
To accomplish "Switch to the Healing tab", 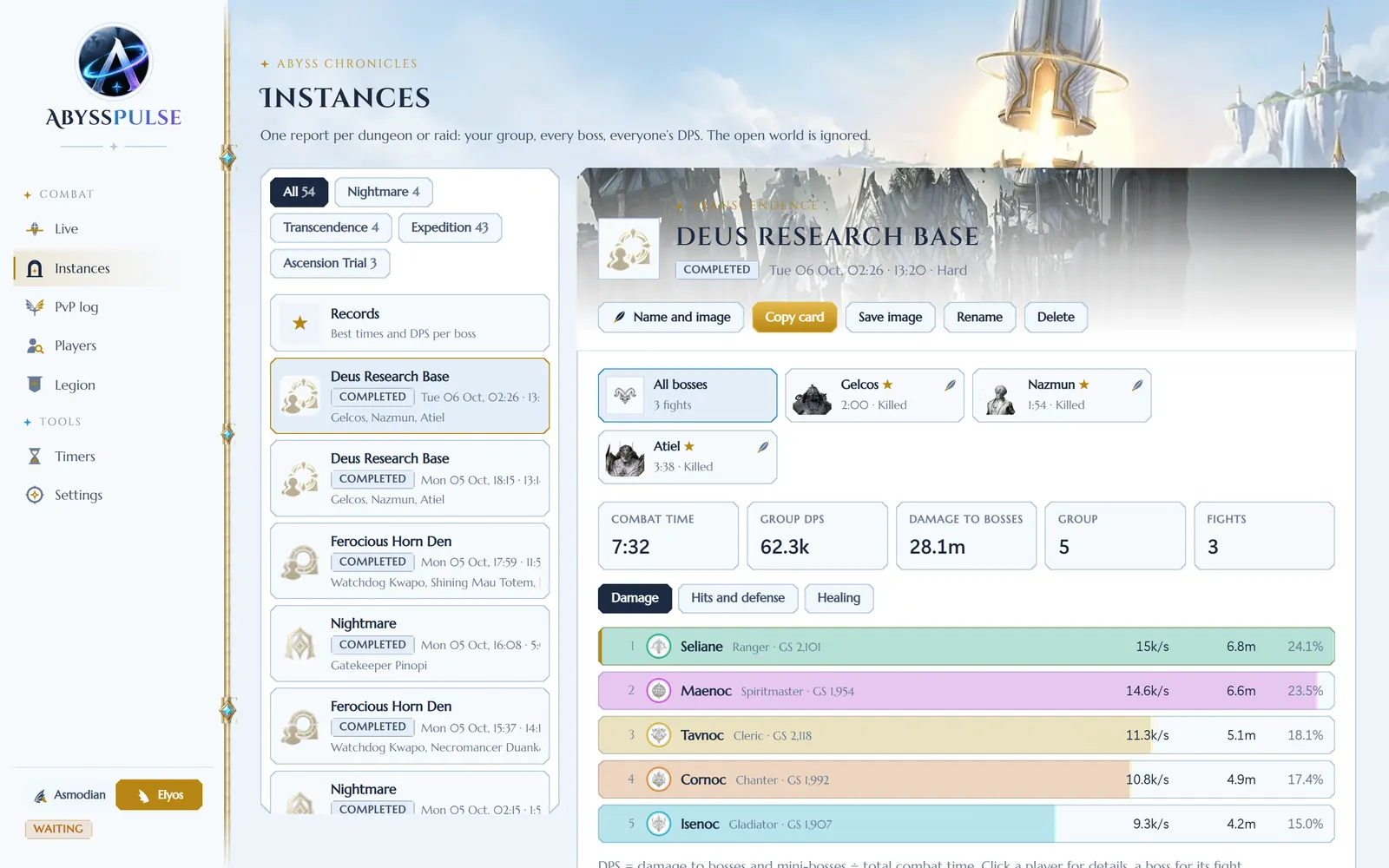I will point(839,598).
